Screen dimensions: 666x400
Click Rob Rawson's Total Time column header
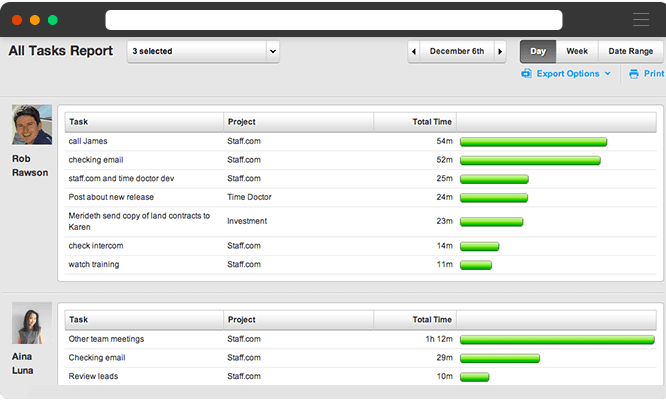415,122
